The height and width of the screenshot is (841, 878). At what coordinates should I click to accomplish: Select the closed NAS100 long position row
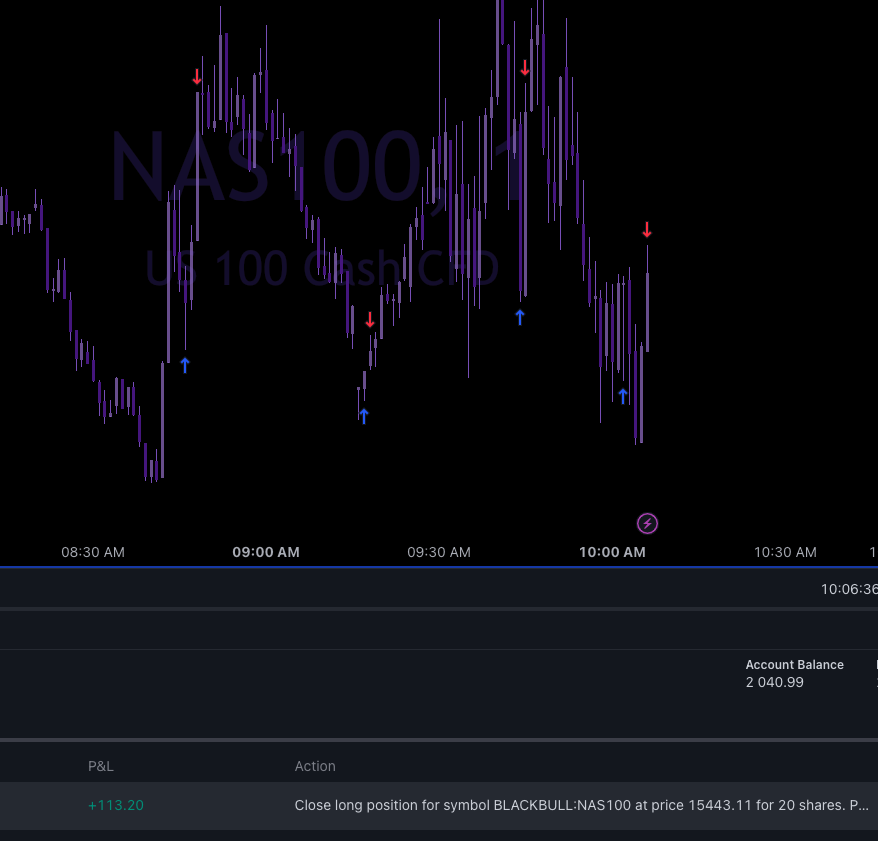(x=500, y=805)
